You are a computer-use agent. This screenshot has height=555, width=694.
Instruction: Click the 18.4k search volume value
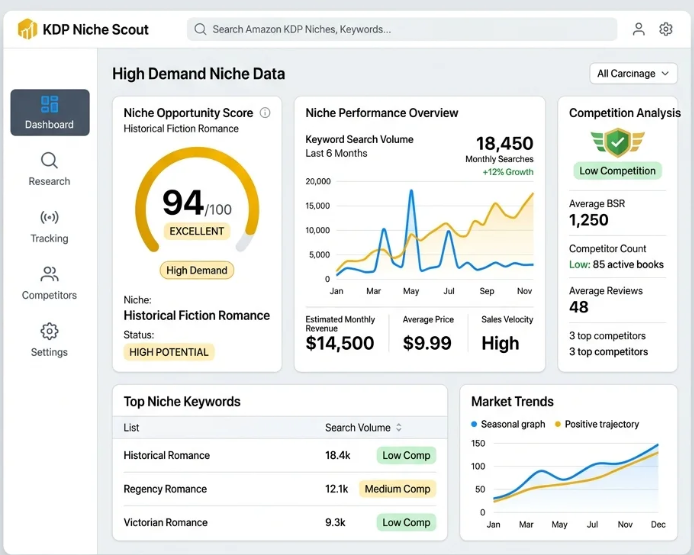click(338, 455)
